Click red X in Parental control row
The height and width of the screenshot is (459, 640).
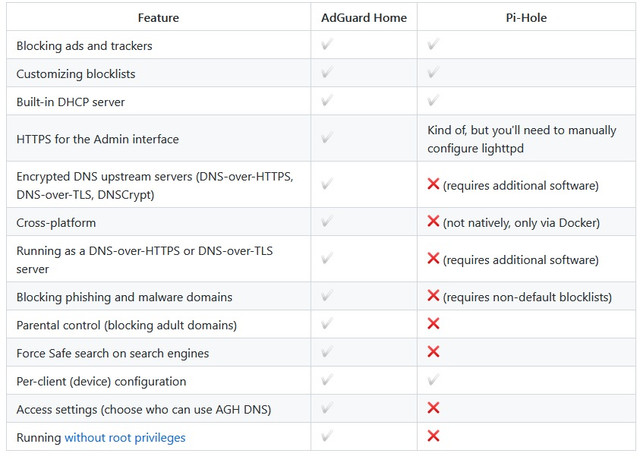pyautogui.click(x=433, y=325)
